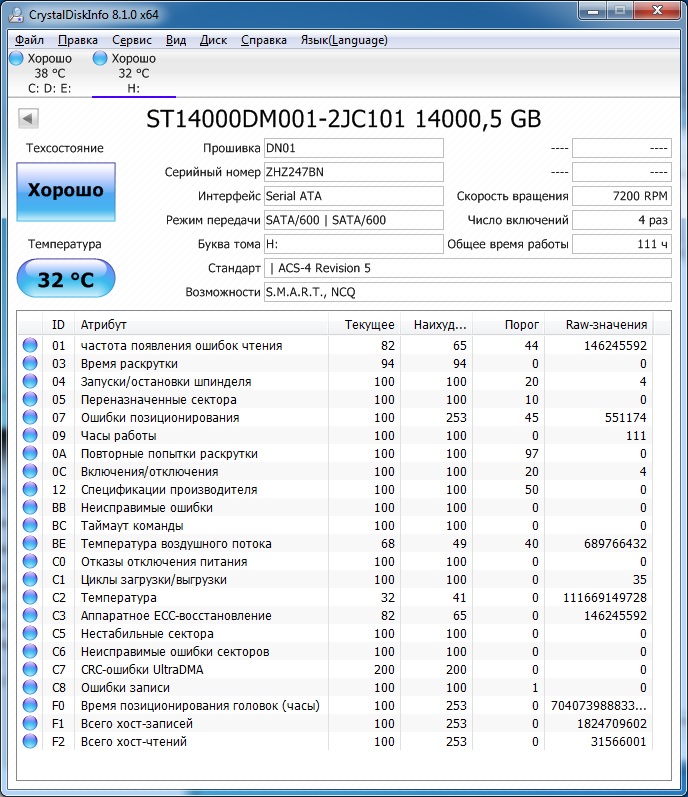Click the blue status orb for disk H:
This screenshot has height=797, width=688.
(x=100, y=58)
